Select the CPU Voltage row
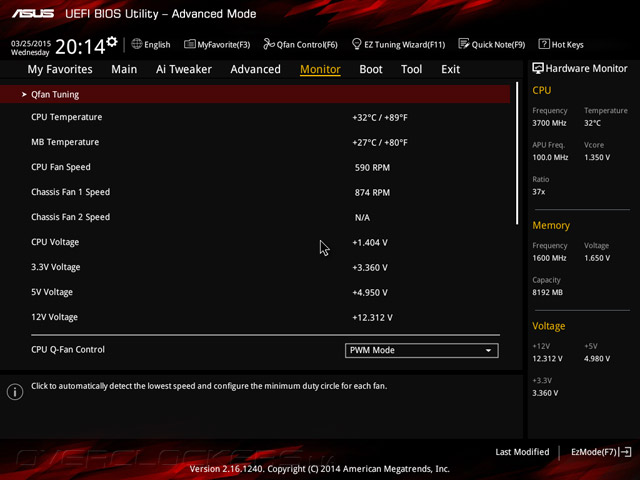This screenshot has width=640, height=480. (255, 242)
